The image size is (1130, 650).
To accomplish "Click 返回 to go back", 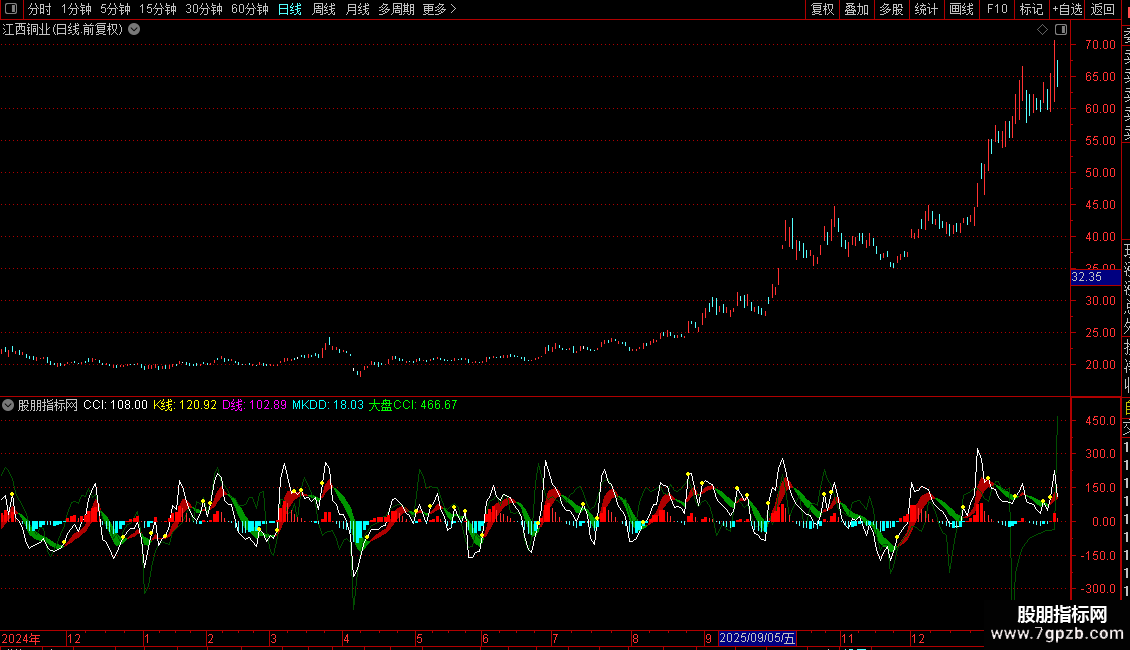I will [x=1103, y=9].
